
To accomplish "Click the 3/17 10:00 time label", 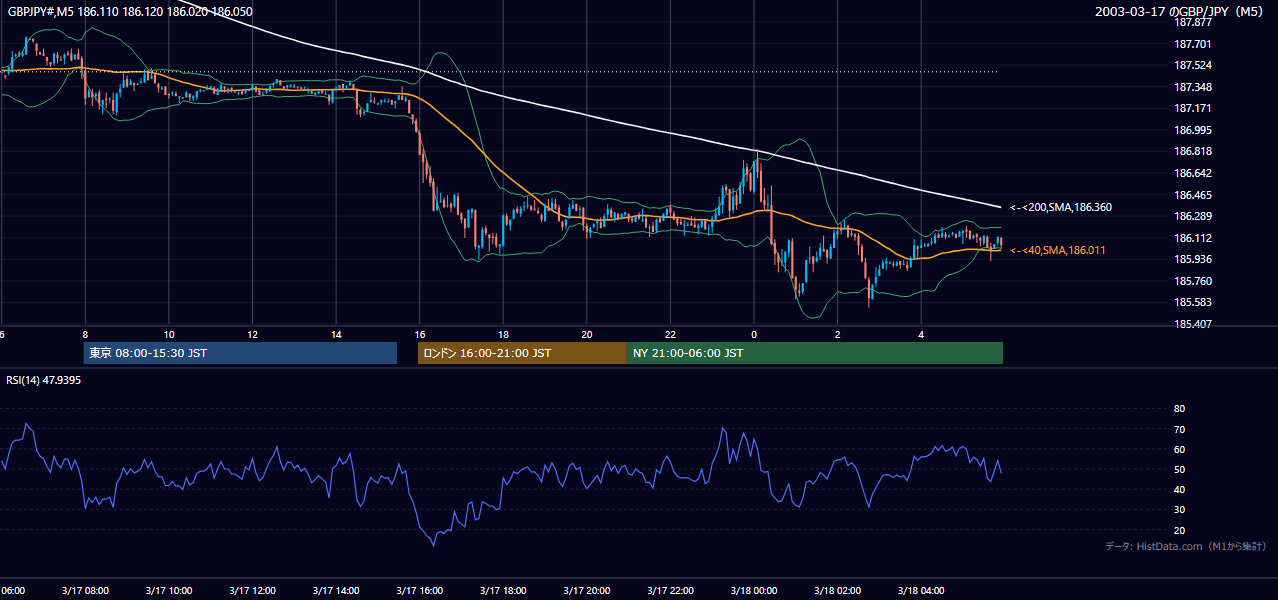I will pyautogui.click(x=168, y=590).
